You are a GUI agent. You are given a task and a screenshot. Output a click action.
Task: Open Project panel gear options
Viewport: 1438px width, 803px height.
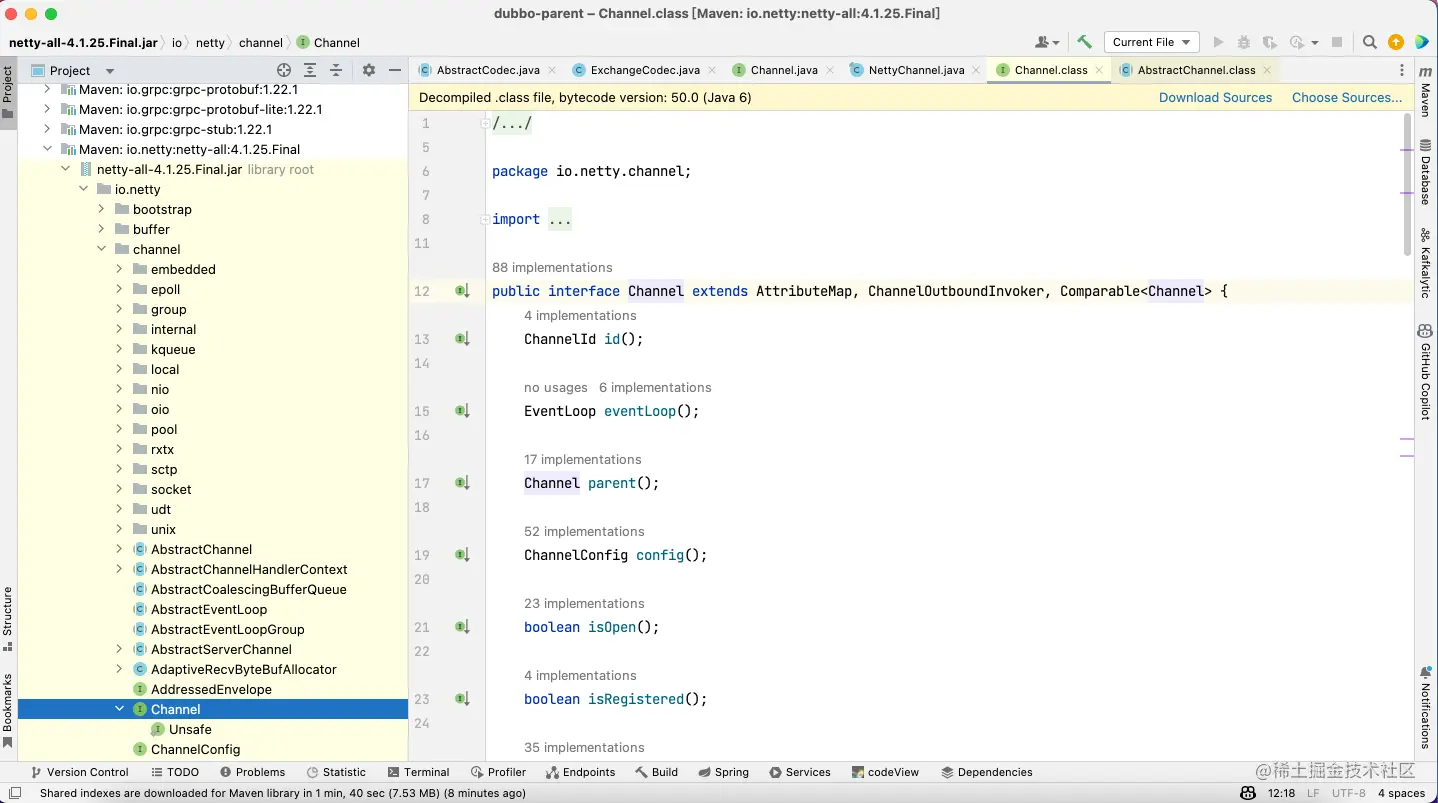pyautogui.click(x=368, y=70)
